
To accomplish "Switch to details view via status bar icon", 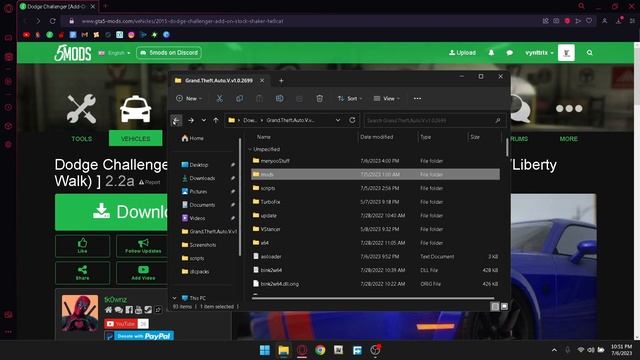I will click(x=495, y=306).
